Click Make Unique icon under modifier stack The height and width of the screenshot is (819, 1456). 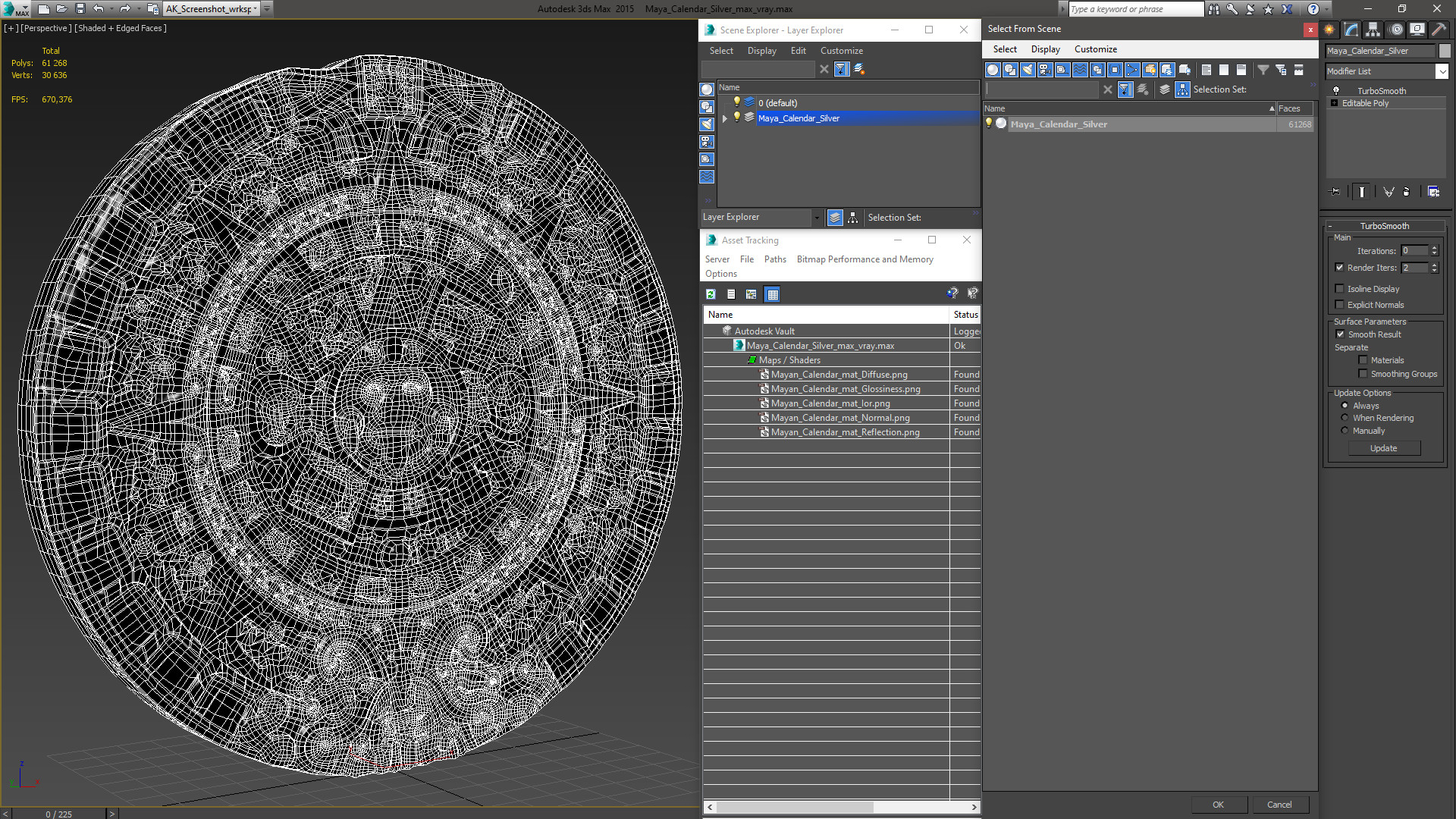pos(1389,192)
